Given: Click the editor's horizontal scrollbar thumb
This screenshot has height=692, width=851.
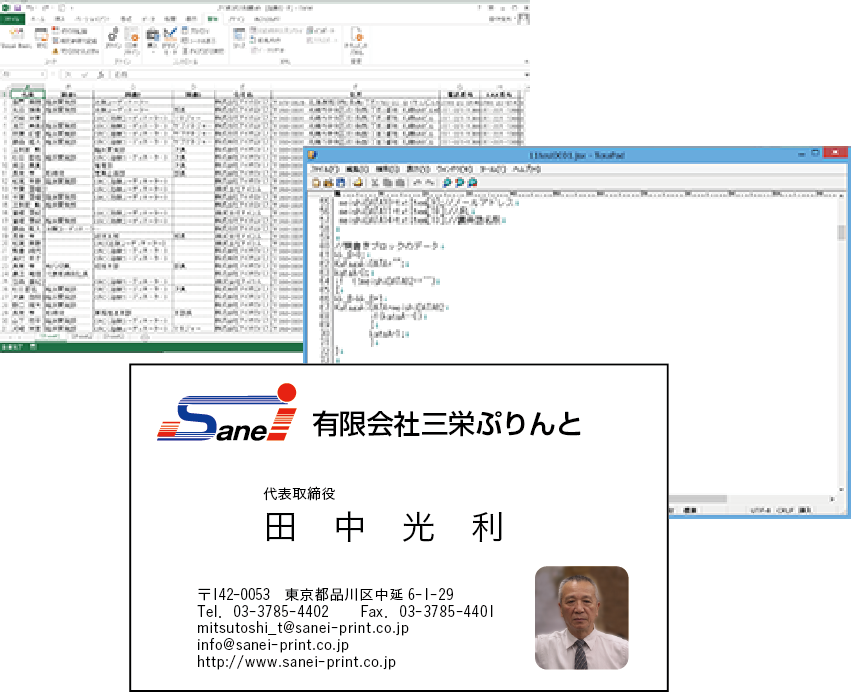Looking at the screenshot, I should click(698, 499).
